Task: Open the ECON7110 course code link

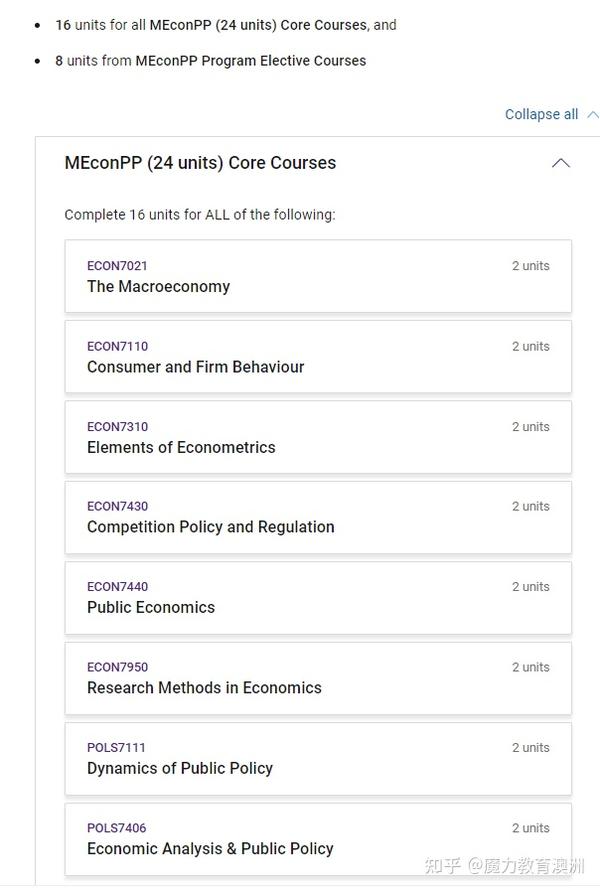Action: 118,347
